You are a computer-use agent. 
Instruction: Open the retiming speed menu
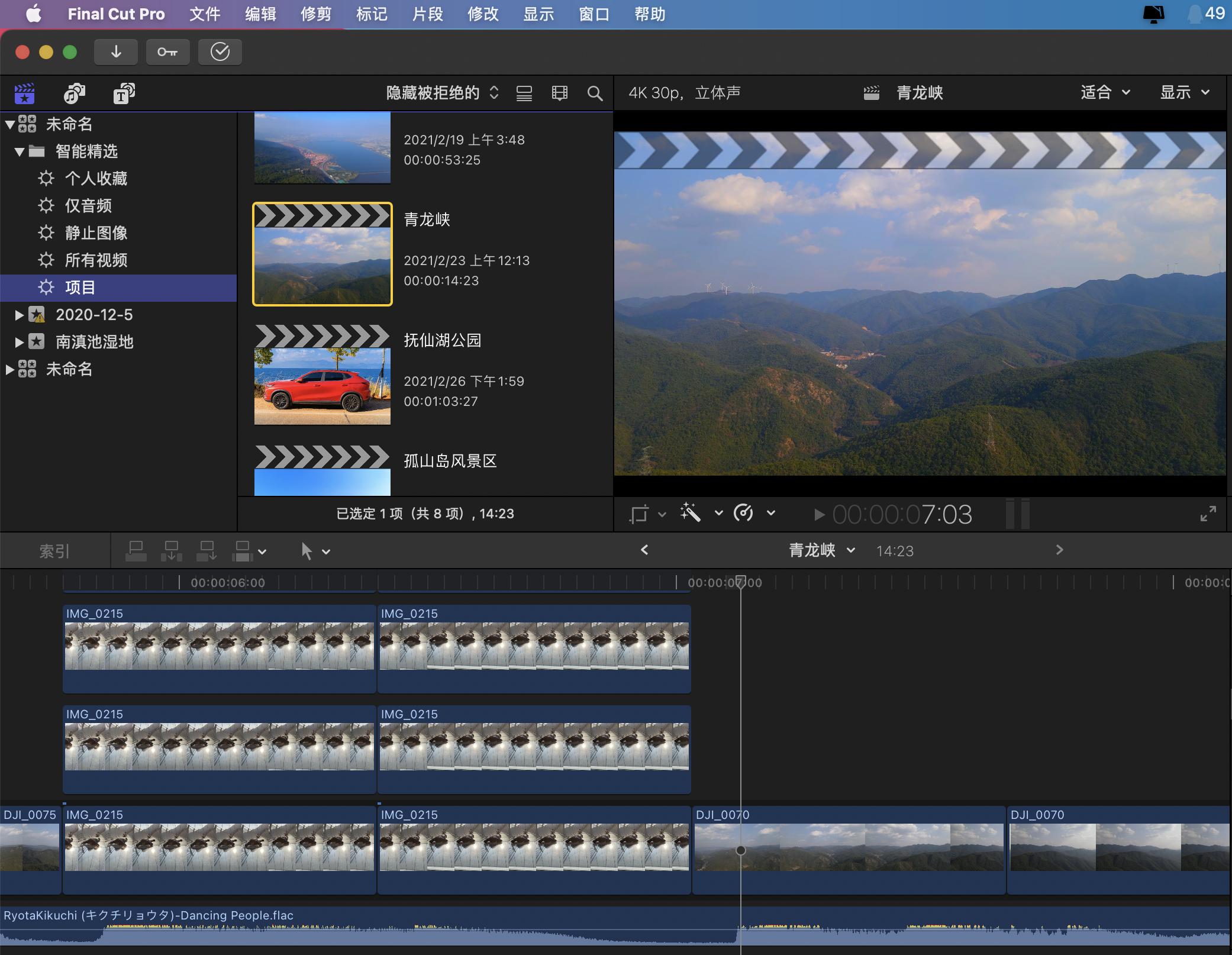click(743, 513)
